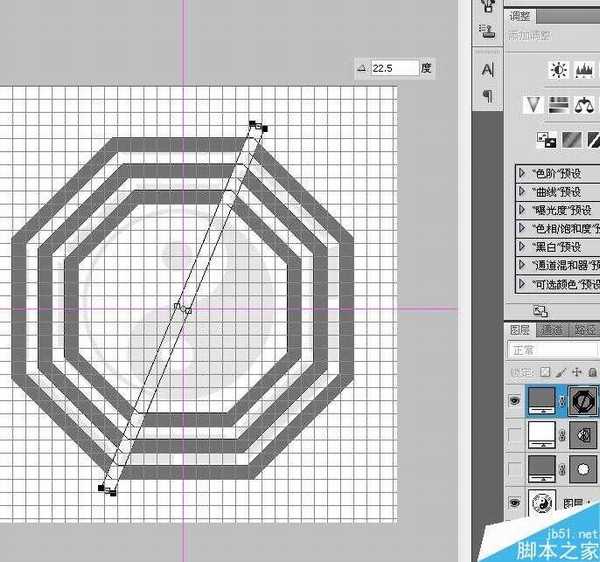This screenshot has width=600, height=562.
Task: Select the circle mask thumbnail on third layer
Action: point(583,469)
